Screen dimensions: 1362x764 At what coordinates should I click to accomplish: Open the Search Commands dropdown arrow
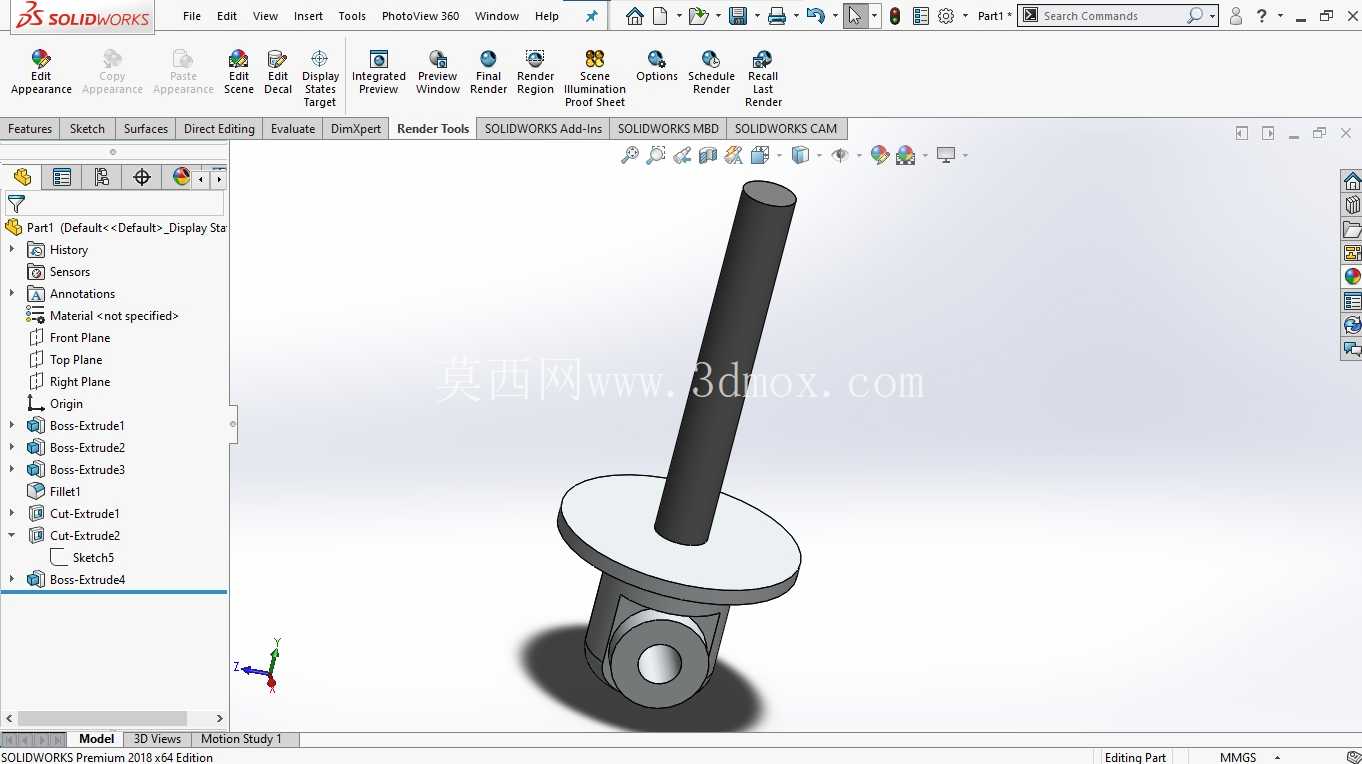1212,16
